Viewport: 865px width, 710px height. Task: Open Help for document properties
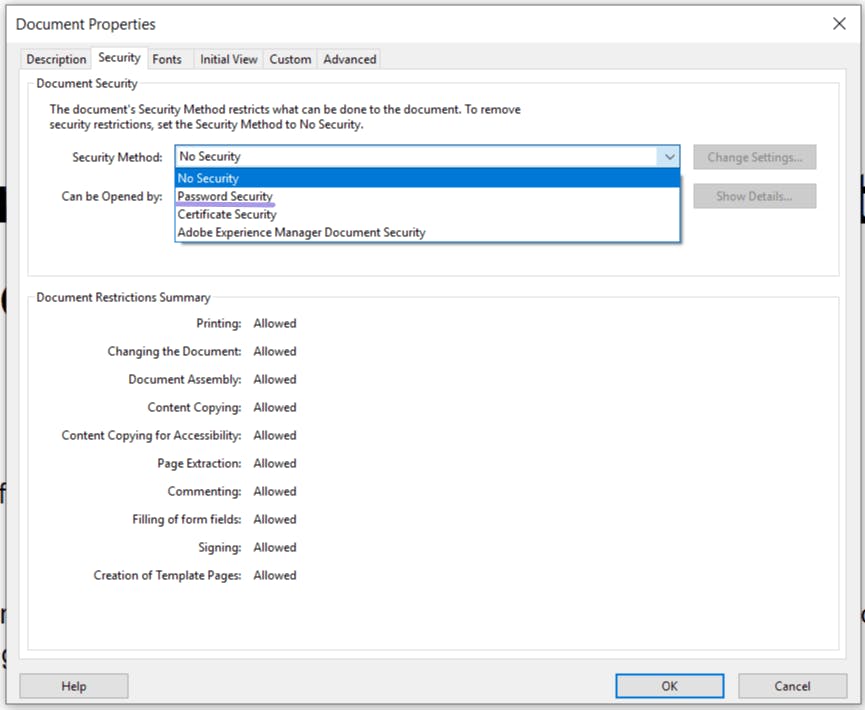(x=74, y=686)
